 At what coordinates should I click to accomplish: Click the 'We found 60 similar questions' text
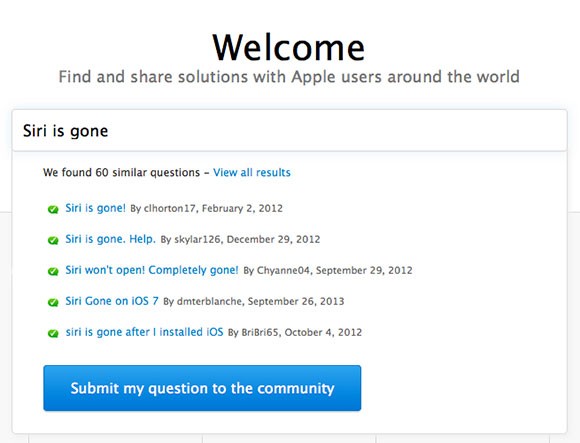point(121,172)
